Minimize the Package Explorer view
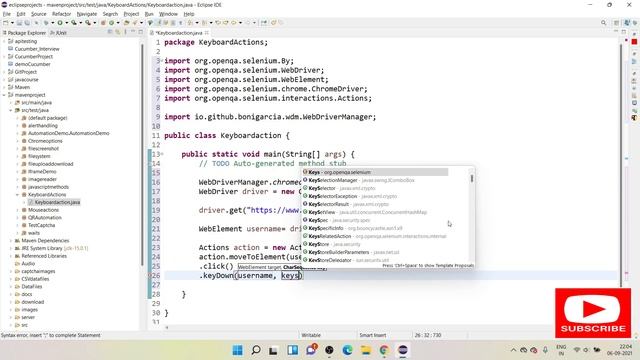Viewport: 640px width, 360px height. coord(133,32)
